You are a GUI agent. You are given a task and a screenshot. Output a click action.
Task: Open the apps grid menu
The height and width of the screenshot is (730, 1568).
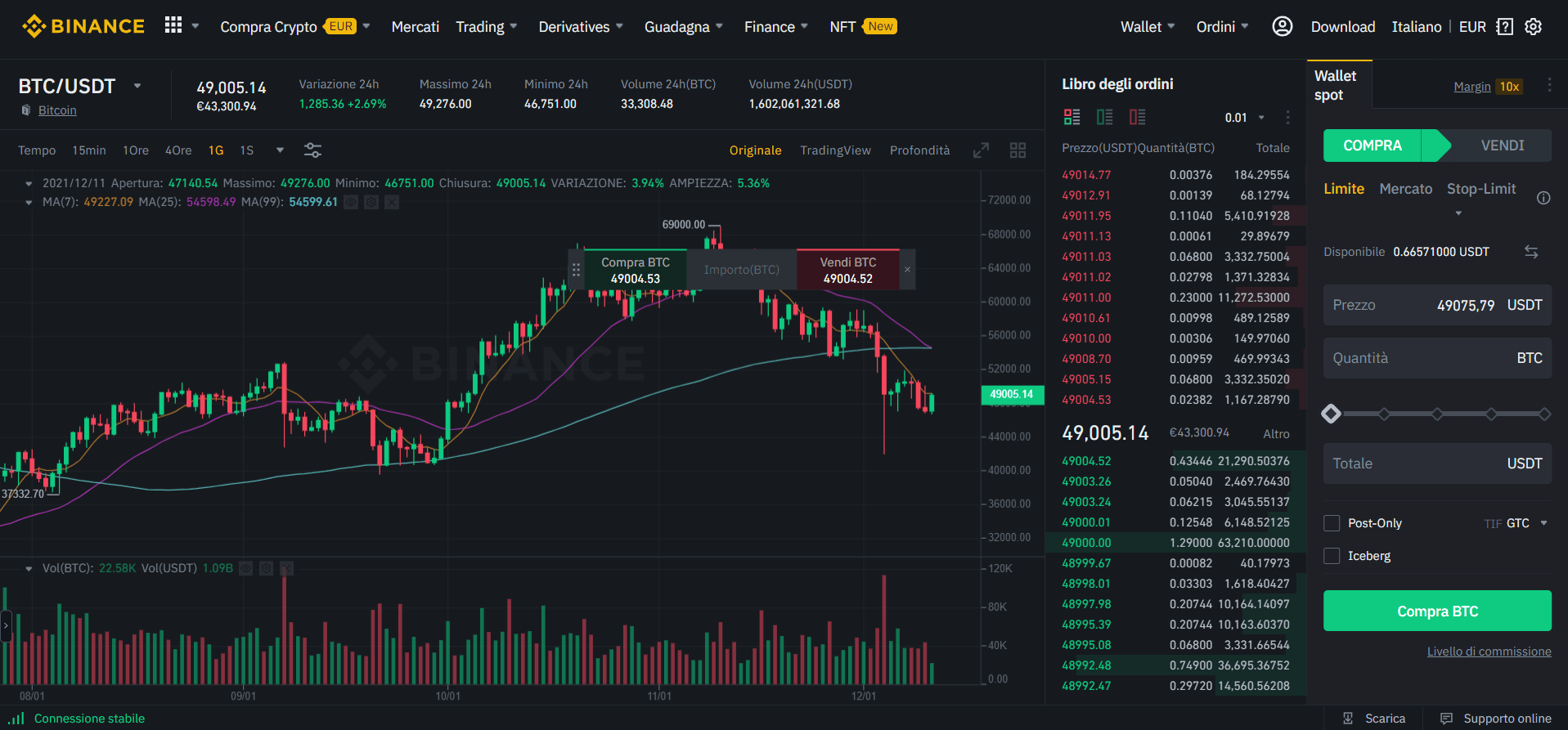(x=173, y=25)
